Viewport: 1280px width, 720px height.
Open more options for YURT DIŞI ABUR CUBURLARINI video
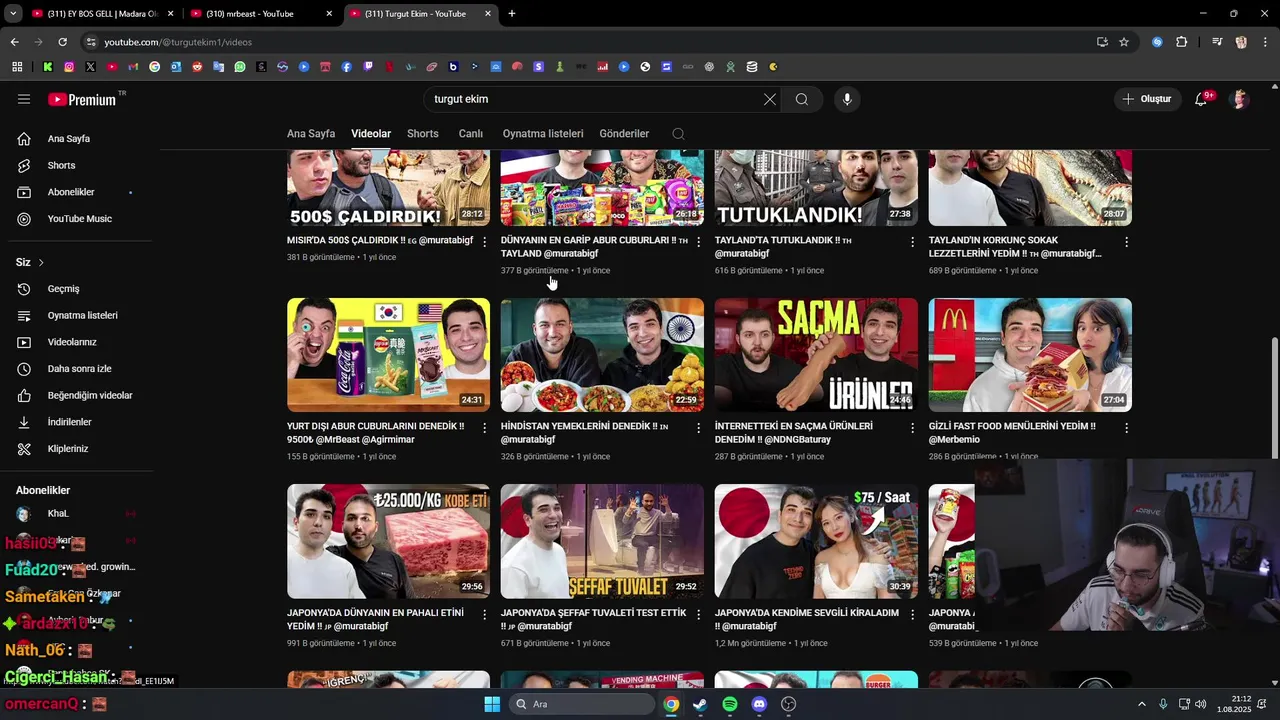[x=485, y=428]
